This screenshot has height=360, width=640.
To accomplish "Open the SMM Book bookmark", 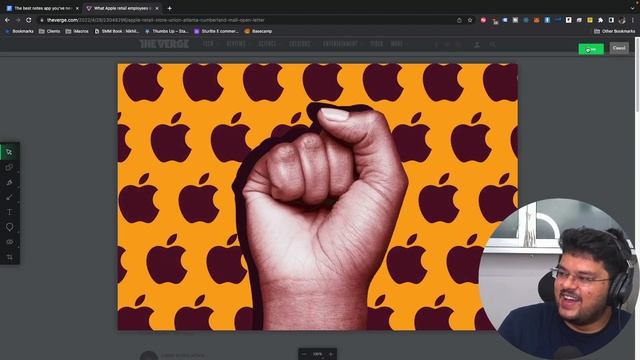I will pyautogui.click(x=117, y=31).
